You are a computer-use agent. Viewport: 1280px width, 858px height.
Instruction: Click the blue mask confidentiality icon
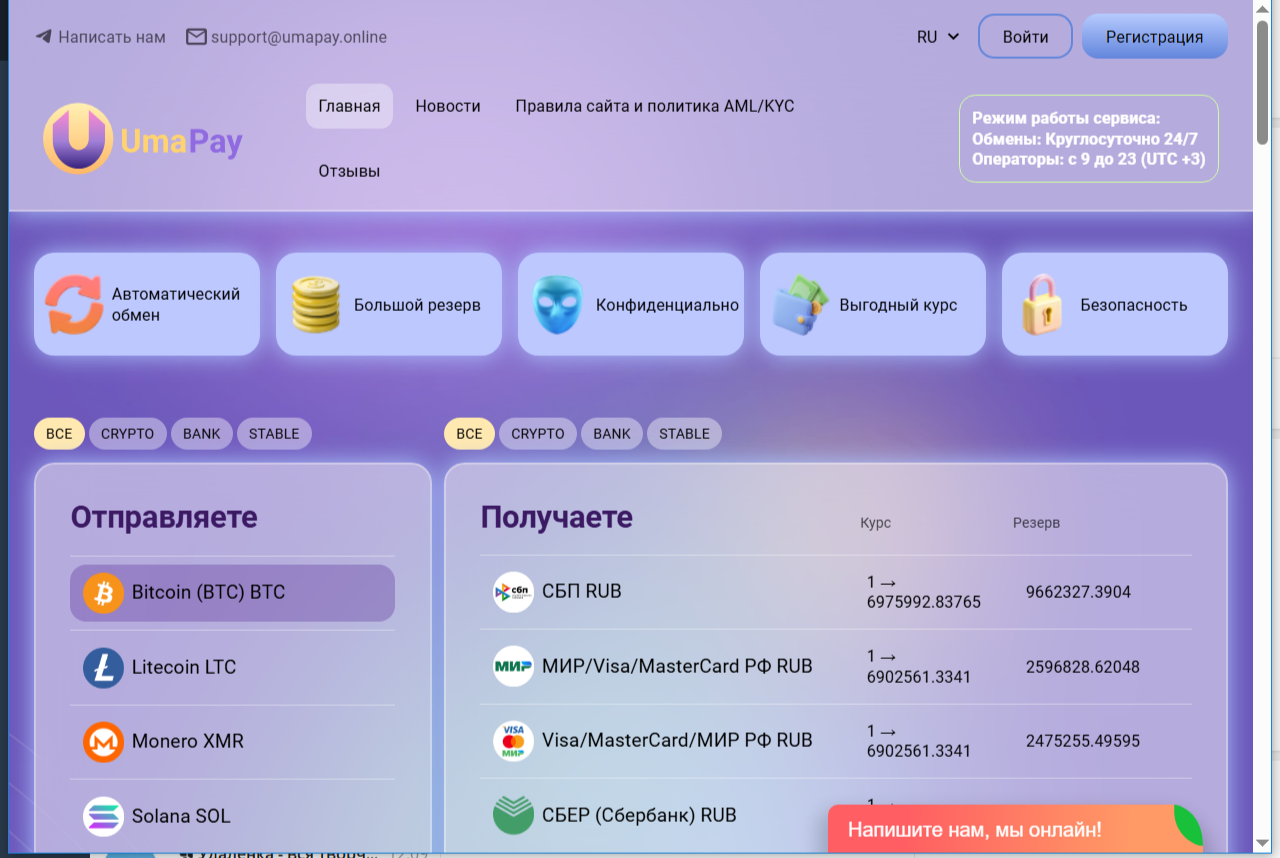pyautogui.click(x=557, y=304)
